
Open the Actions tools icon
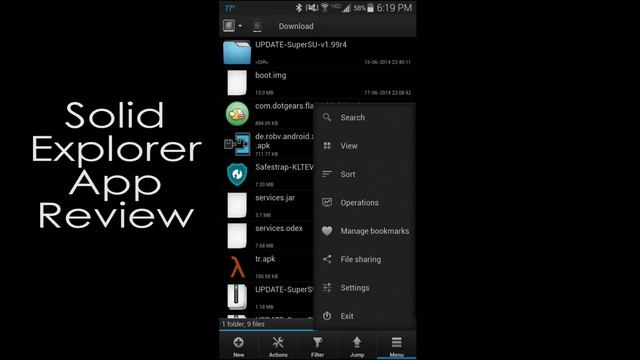[x=278, y=342]
